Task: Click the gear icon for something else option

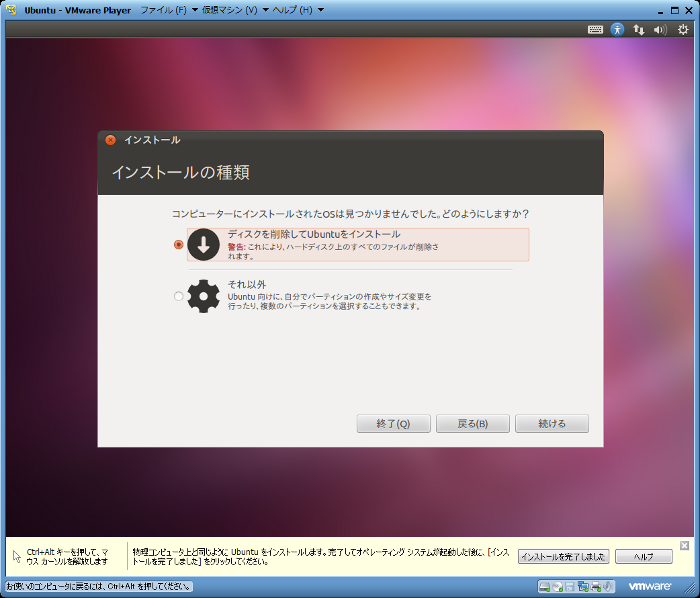Action: 204,296
